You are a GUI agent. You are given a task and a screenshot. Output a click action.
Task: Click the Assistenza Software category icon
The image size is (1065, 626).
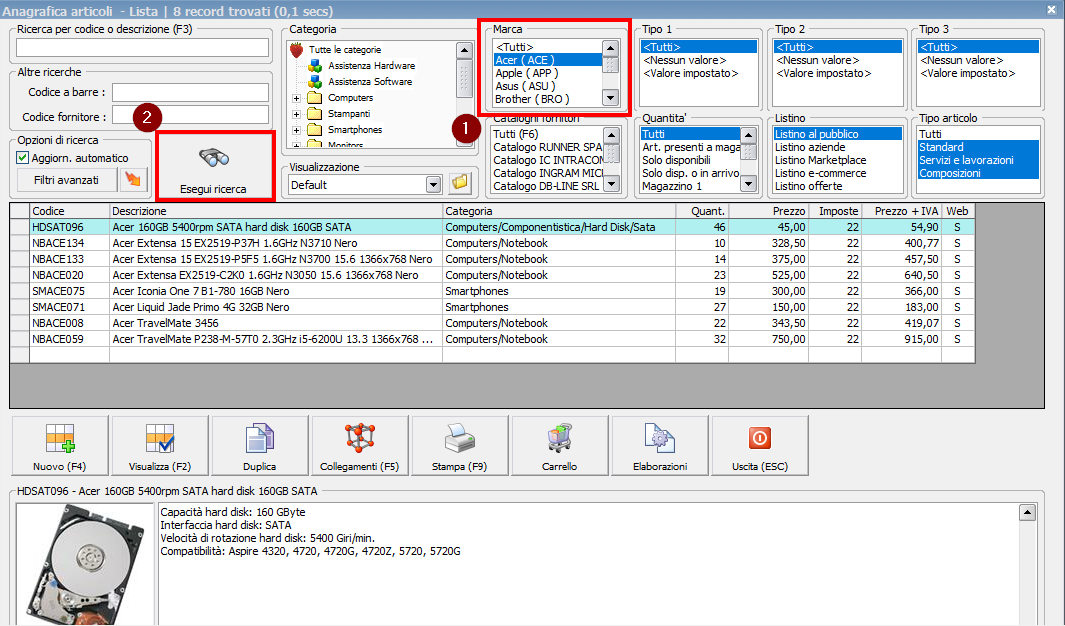(x=315, y=81)
